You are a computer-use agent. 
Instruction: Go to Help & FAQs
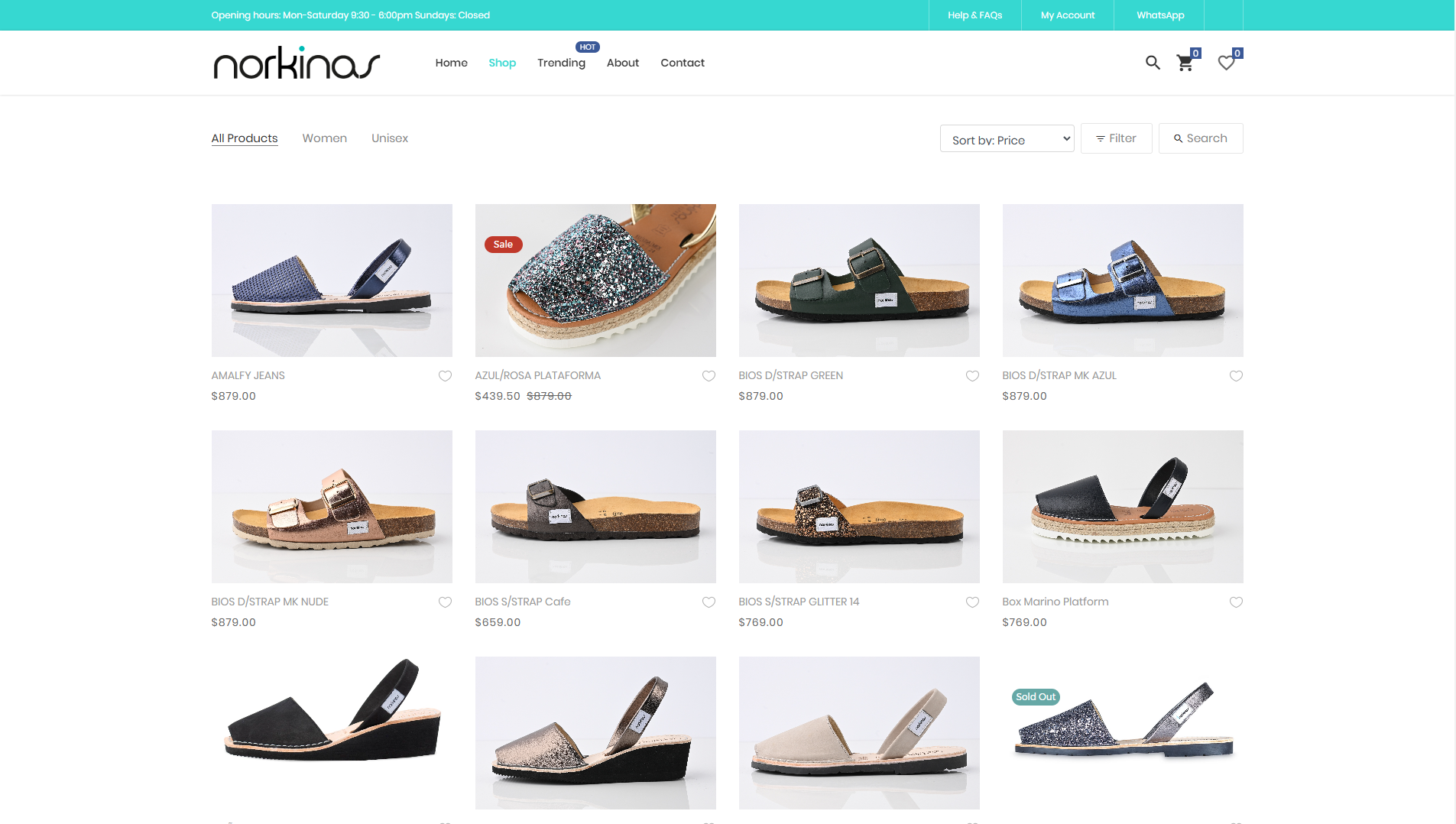974,15
